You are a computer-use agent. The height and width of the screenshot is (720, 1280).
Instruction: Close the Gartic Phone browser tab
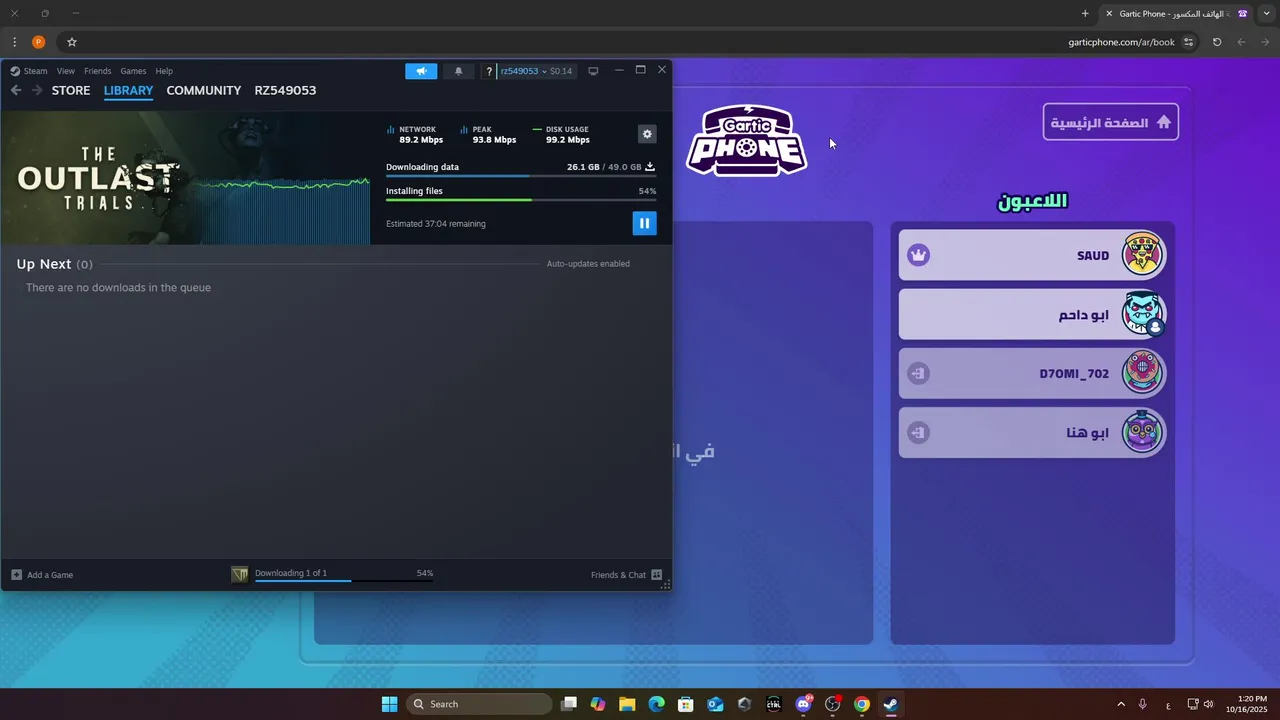[x=1109, y=14]
